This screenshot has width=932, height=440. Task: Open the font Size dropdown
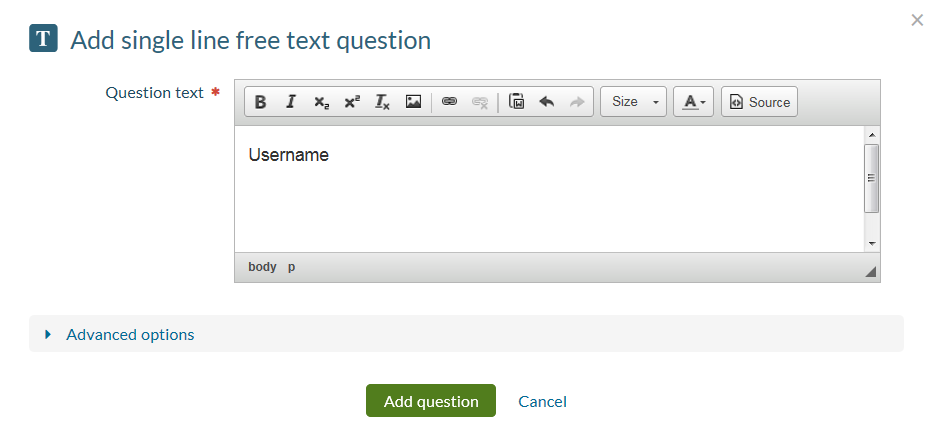tap(634, 102)
